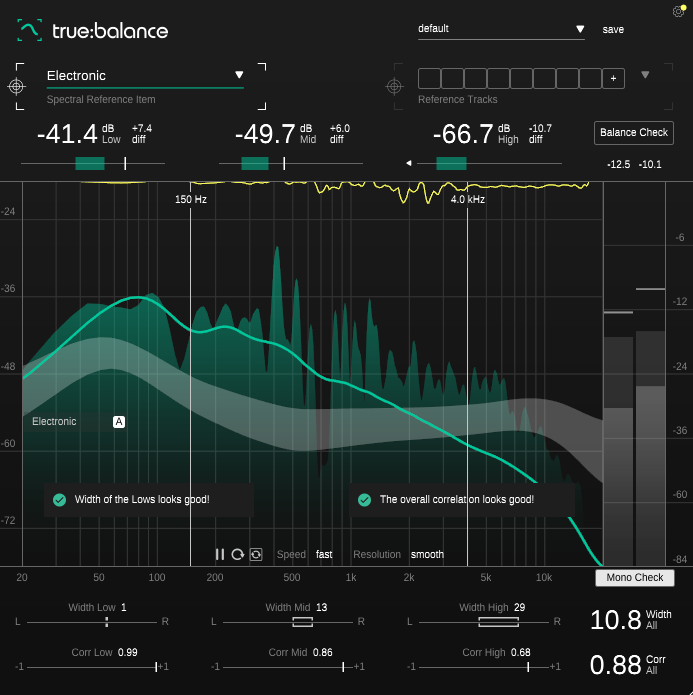Click the true:balance logo icon
This screenshot has height=695, width=693.
[30, 30]
